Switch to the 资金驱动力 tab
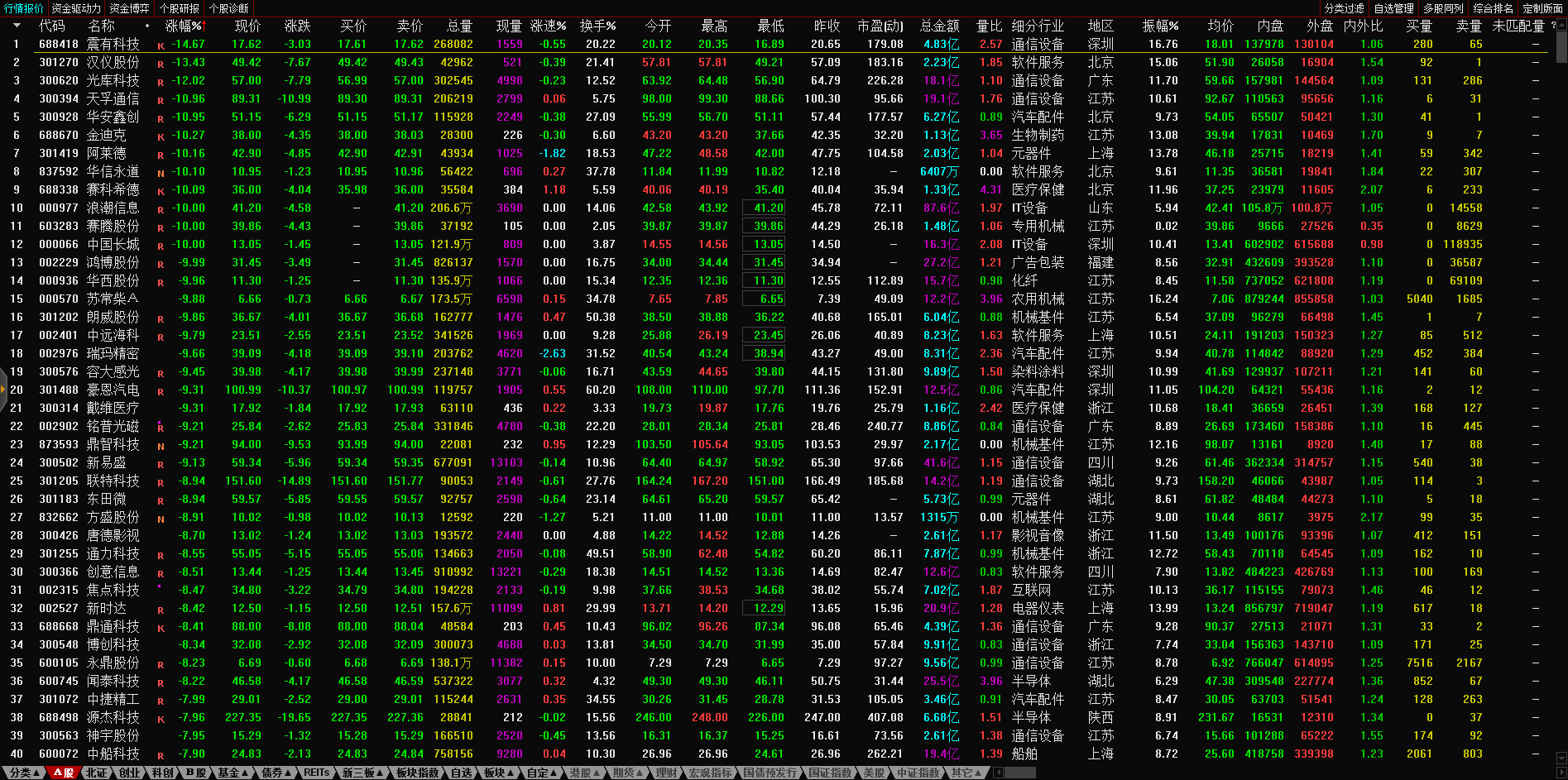 (x=76, y=8)
